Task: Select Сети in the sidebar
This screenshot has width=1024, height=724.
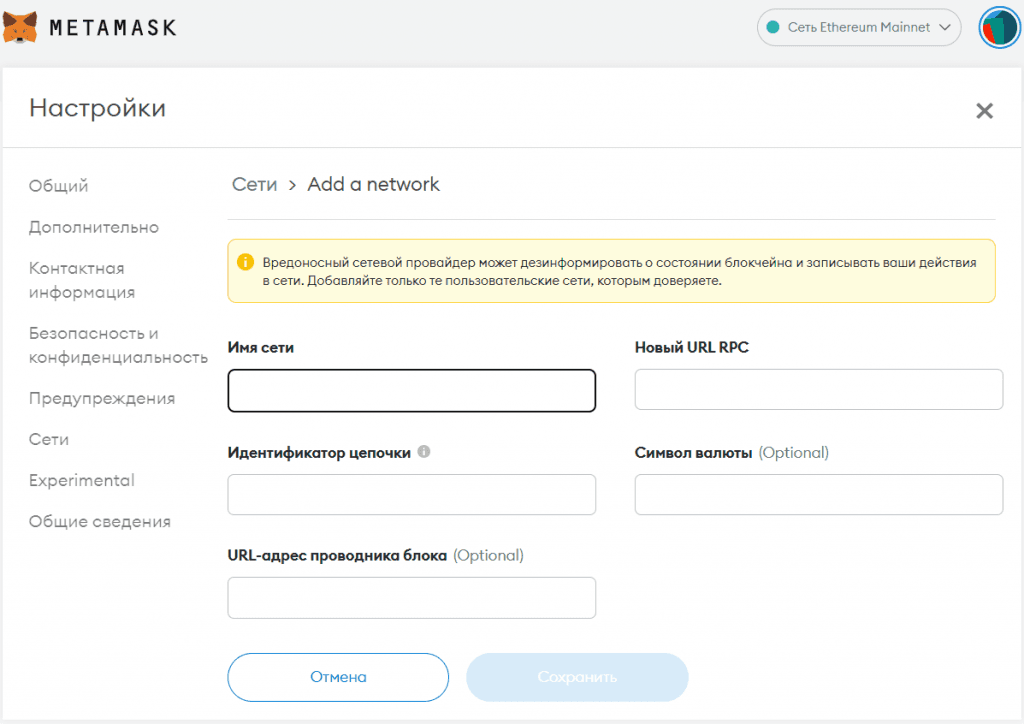Action: point(48,439)
